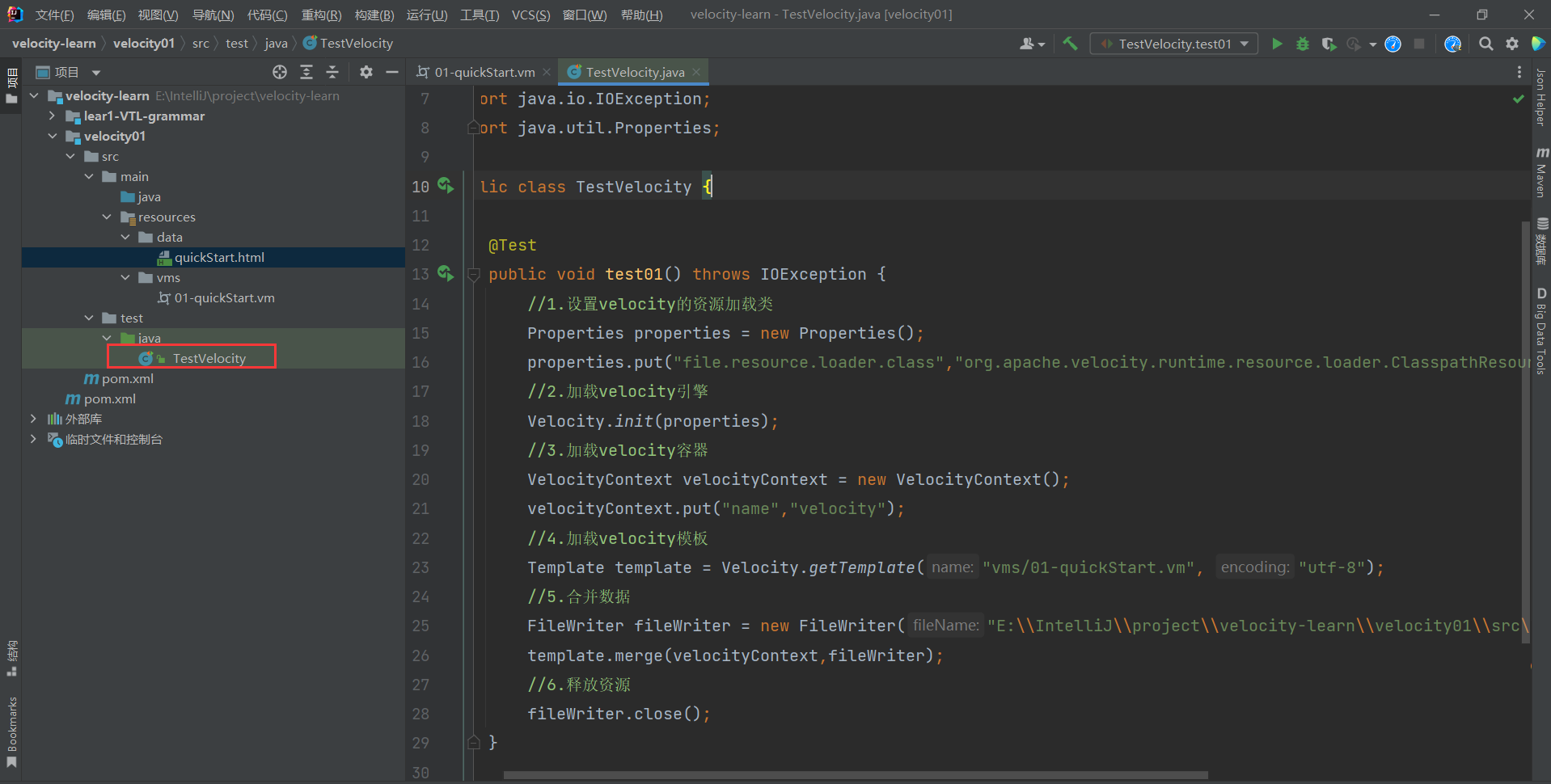Toggle the 项目 side tab on left edge
Image resolution: width=1551 pixels, height=784 pixels.
11,86
